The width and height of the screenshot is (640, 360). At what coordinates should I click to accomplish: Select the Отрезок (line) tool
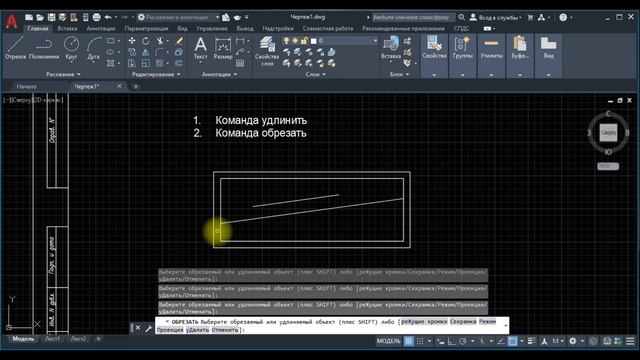(x=16, y=48)
